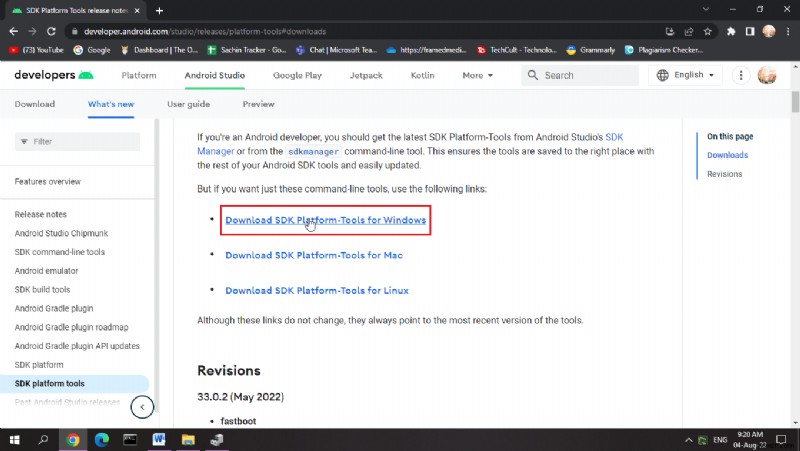Click Download SDK Platform-Tools for Linux
This screenshot has height=451, width=800.
(316, 290)
